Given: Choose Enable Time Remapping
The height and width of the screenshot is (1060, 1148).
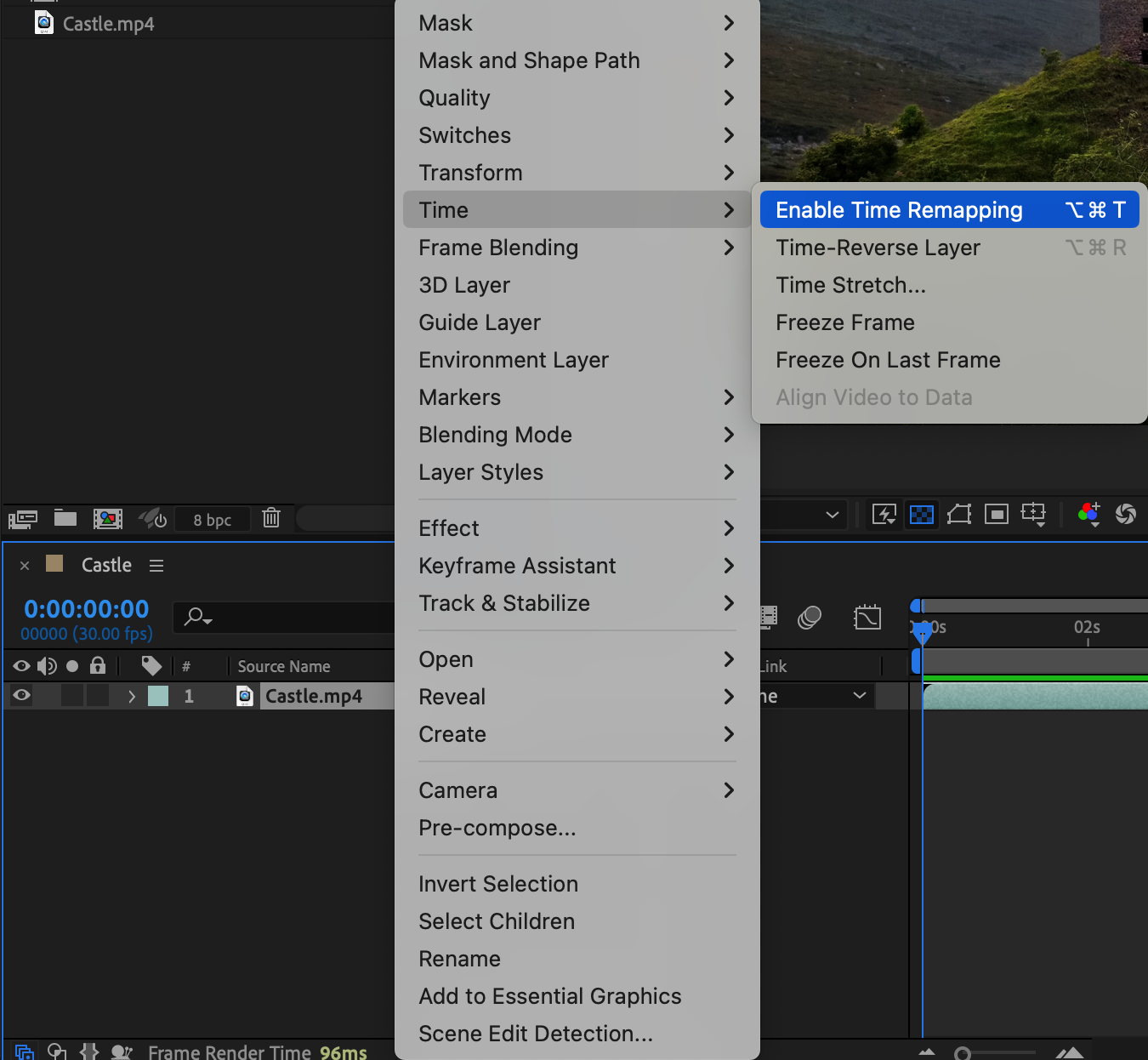Looking at the screenshot, I should click(x=899, y=210).
